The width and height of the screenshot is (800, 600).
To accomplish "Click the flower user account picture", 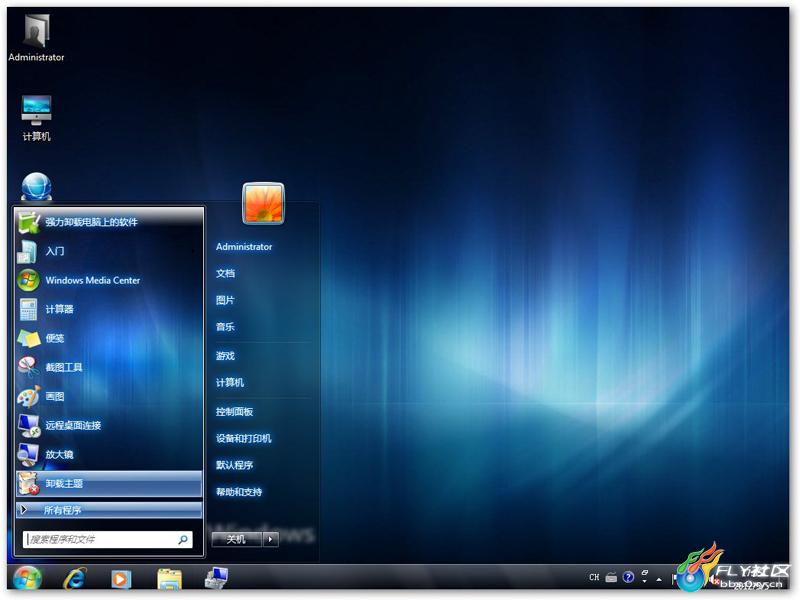I will coord(263,204).
